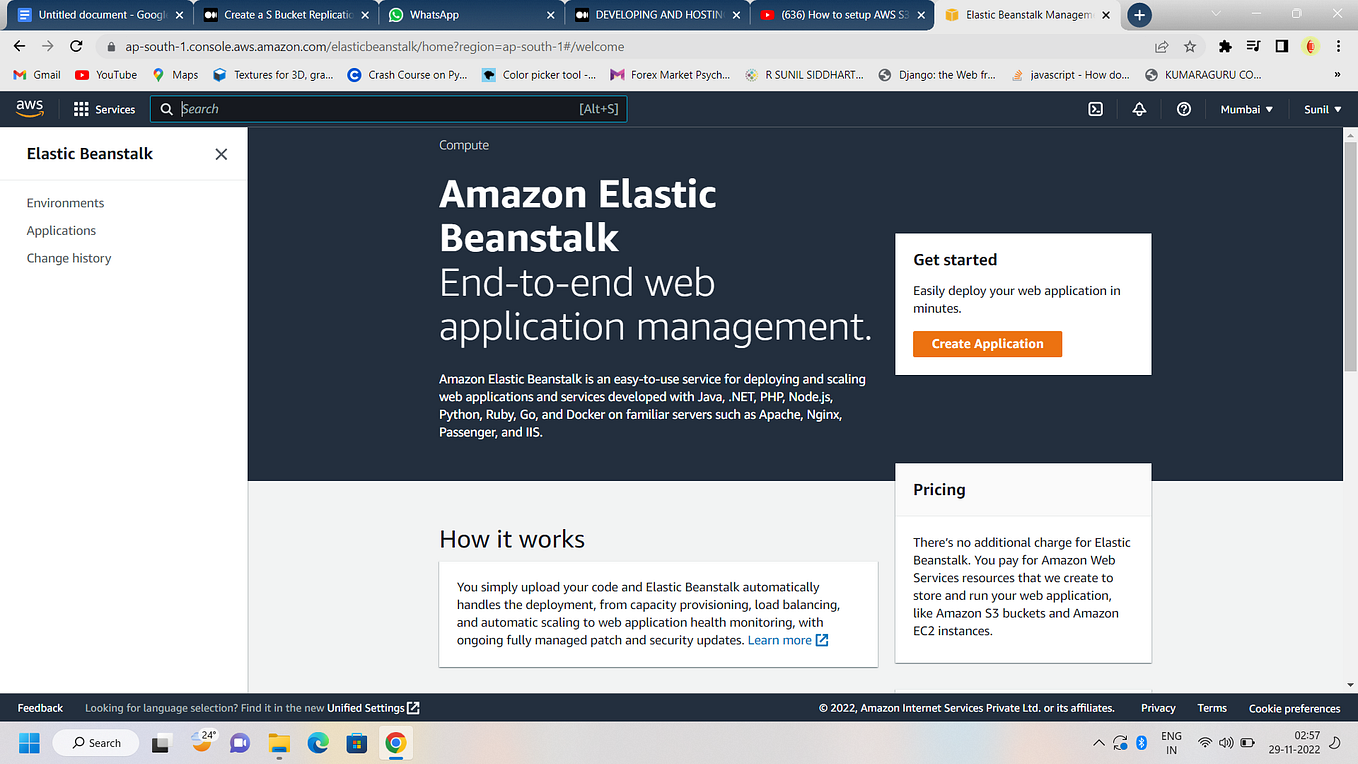
Task: Click the Create Application button
Action: pyautogui.click(x=987, y=343)
